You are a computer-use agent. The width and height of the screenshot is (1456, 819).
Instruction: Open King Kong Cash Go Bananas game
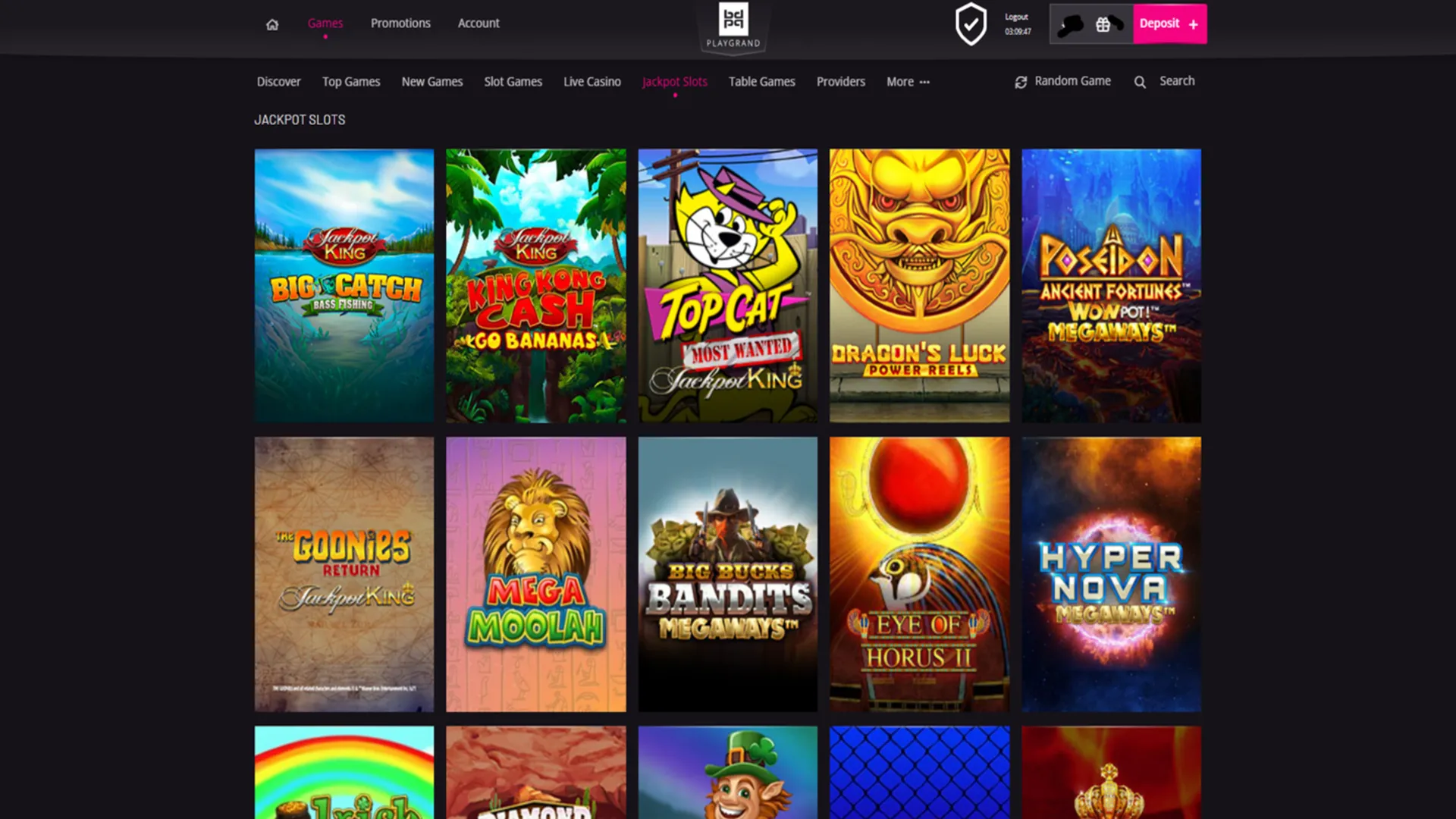pyautogui.click(x=536, y=285)
